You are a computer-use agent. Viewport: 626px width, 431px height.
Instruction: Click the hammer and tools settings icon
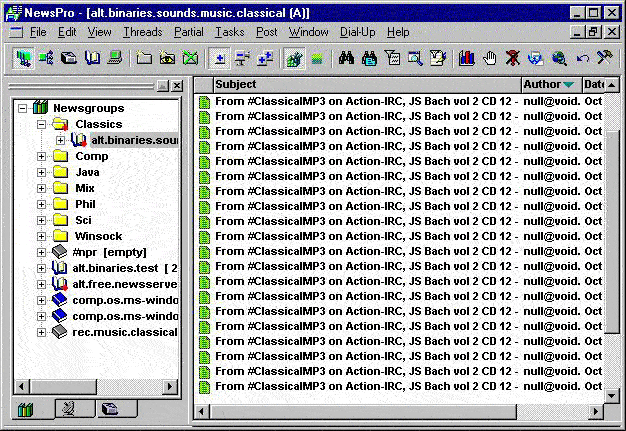point(605,59)
